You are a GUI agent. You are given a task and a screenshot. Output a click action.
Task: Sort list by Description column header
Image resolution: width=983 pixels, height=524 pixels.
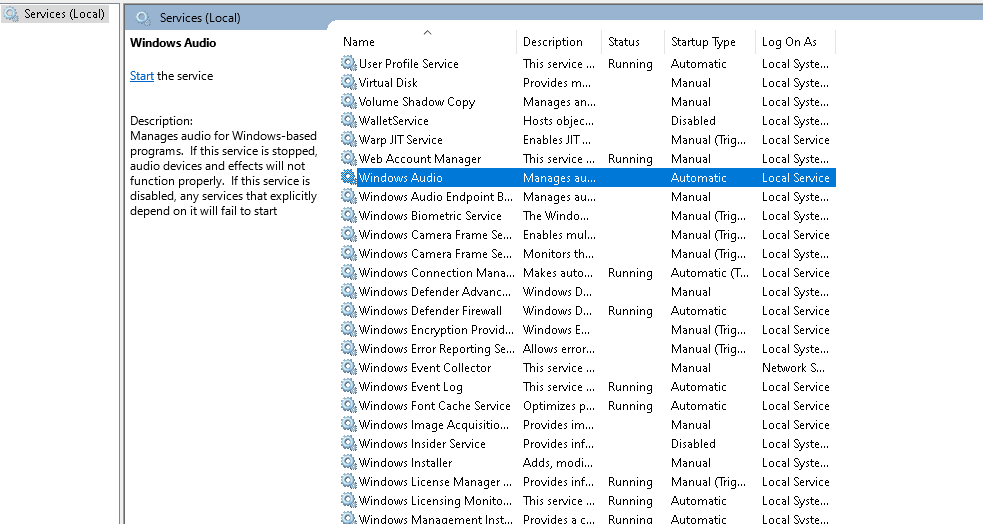tap(552, 42)
